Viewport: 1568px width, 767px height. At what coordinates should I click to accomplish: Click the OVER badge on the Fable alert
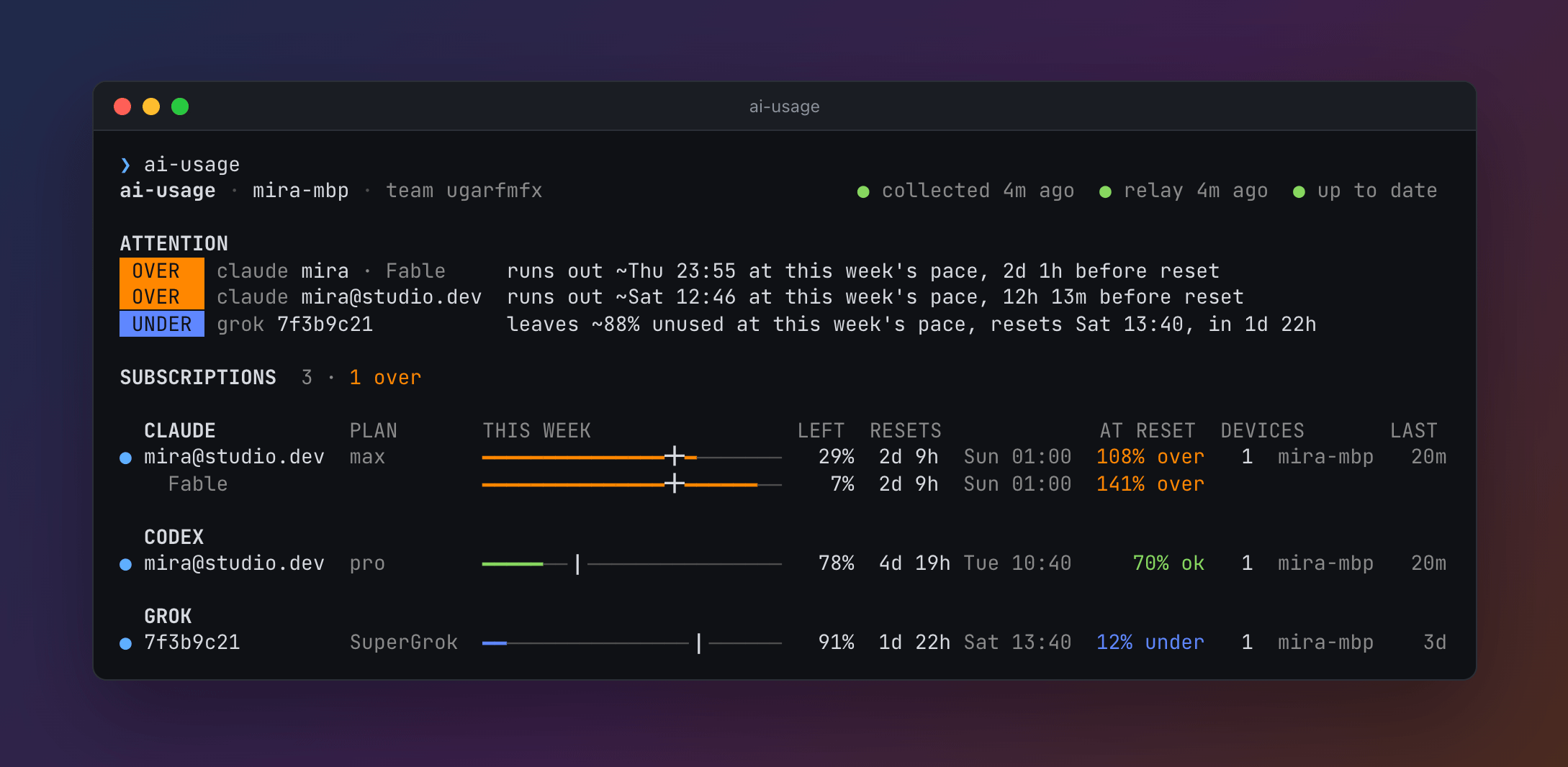(162, 271)
